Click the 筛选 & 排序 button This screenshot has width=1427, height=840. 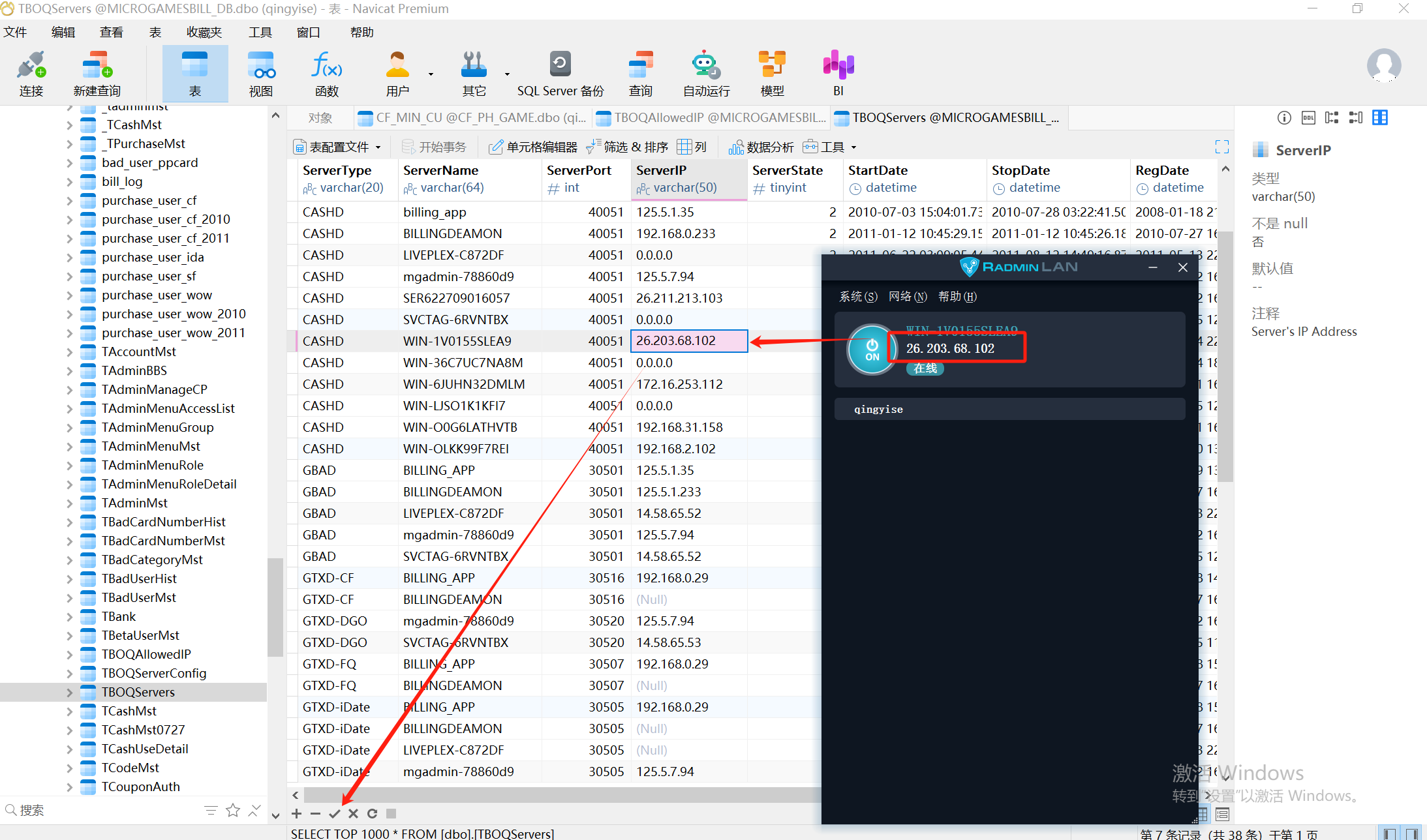pyautogui.click(x=627, y=147)
